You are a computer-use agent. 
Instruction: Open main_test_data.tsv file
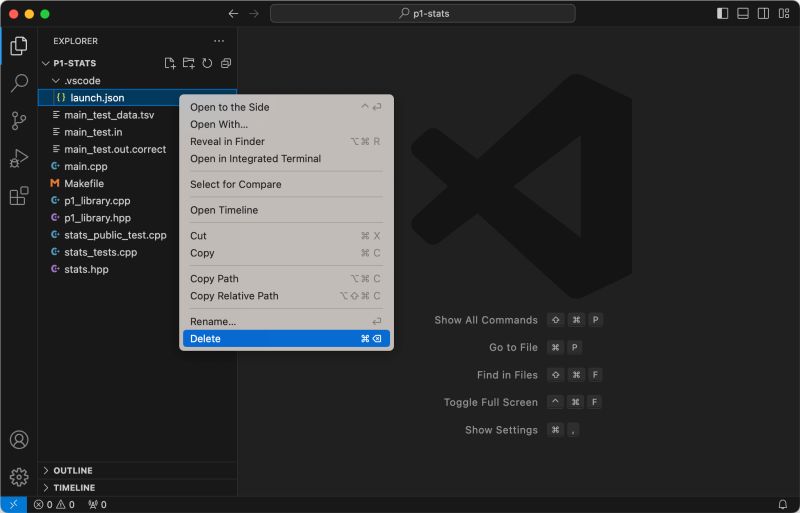[x=109, y=115]
